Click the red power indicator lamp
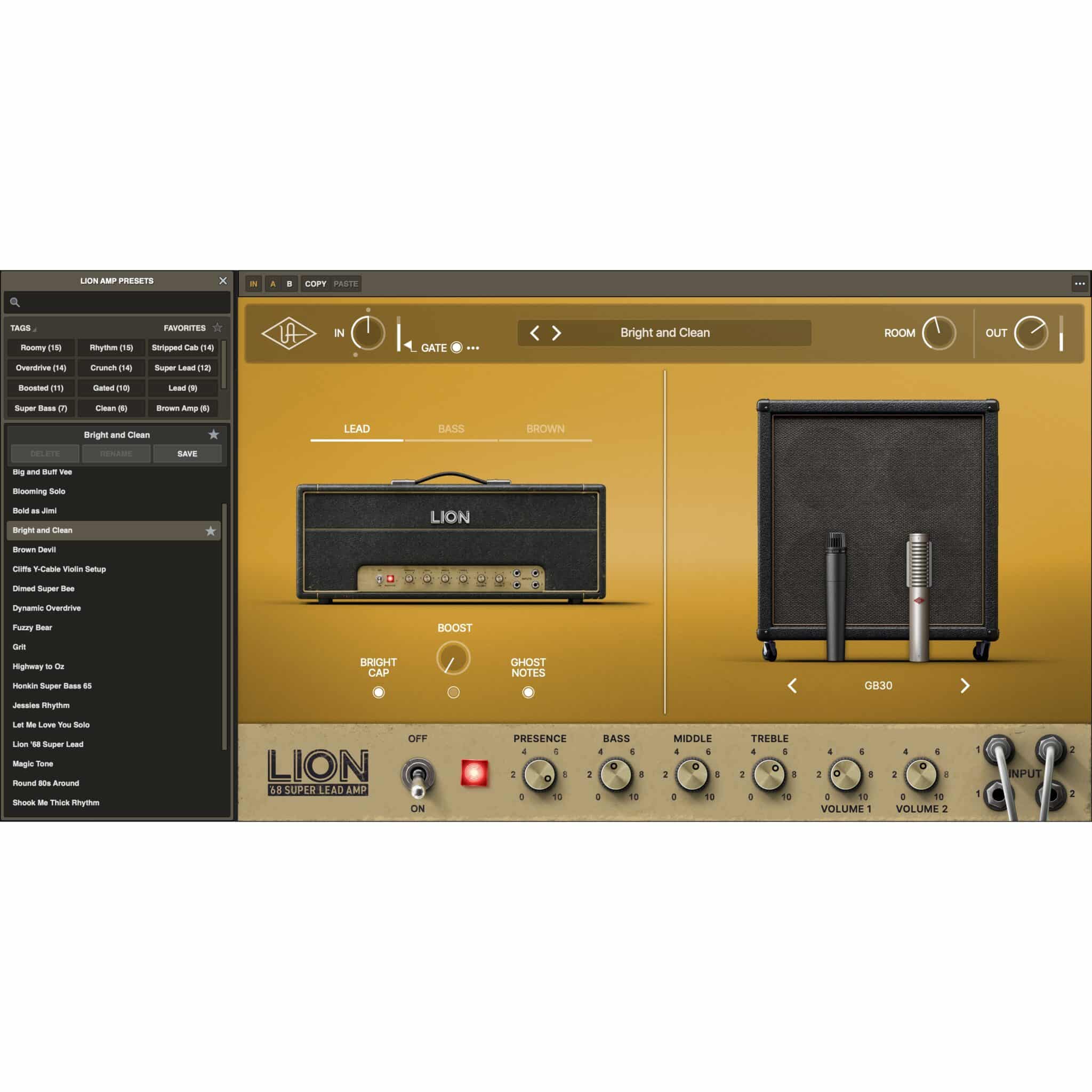The width and height of the screenshot is (1092, 1092). click(x=474, y=773)
